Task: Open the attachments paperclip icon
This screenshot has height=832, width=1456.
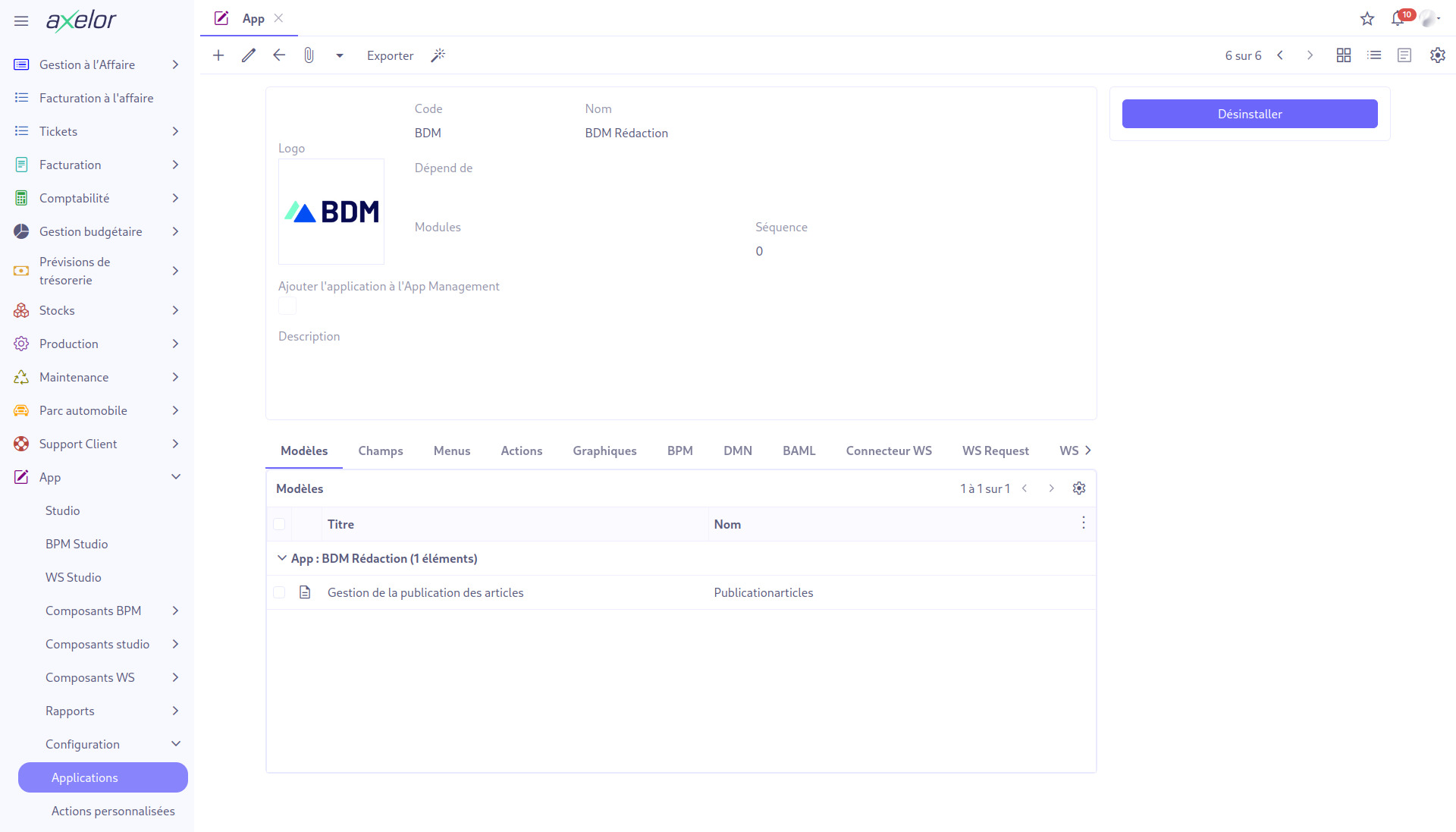Action: (309, 55)
